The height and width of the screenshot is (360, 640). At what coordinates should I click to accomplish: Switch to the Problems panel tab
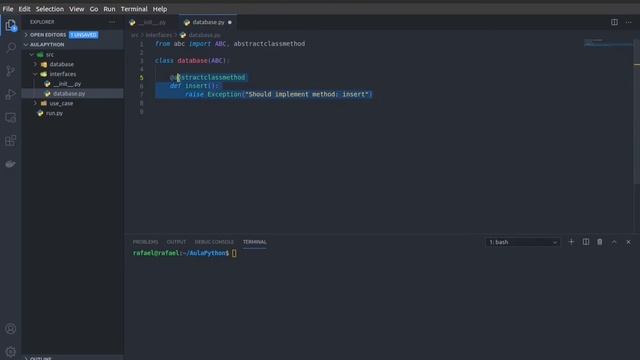click(x=145, y=242)
